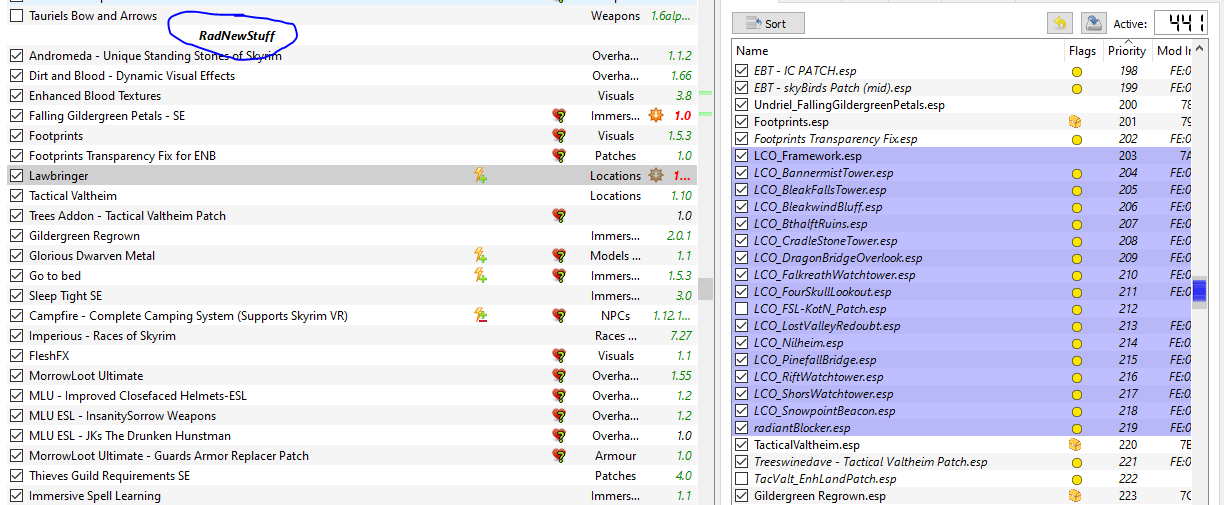Uncheck the Lawbringer mod checkbox
Viewport: 1224px width, 505px height.
coord(16,176)
